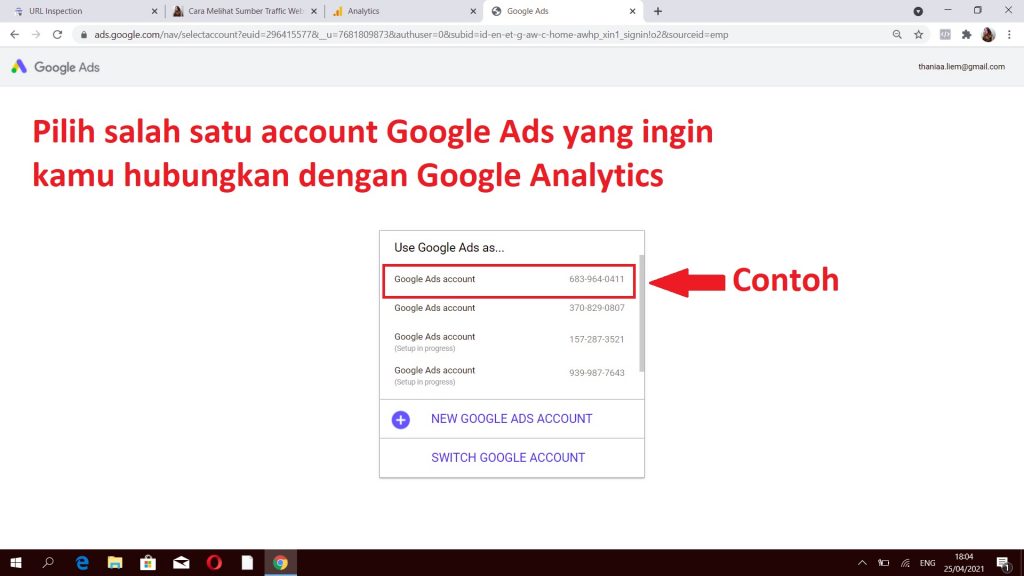Viewport: 1024px width, 576px height.
Task: Show hidden system tray icons
Action: click(862, 563)
